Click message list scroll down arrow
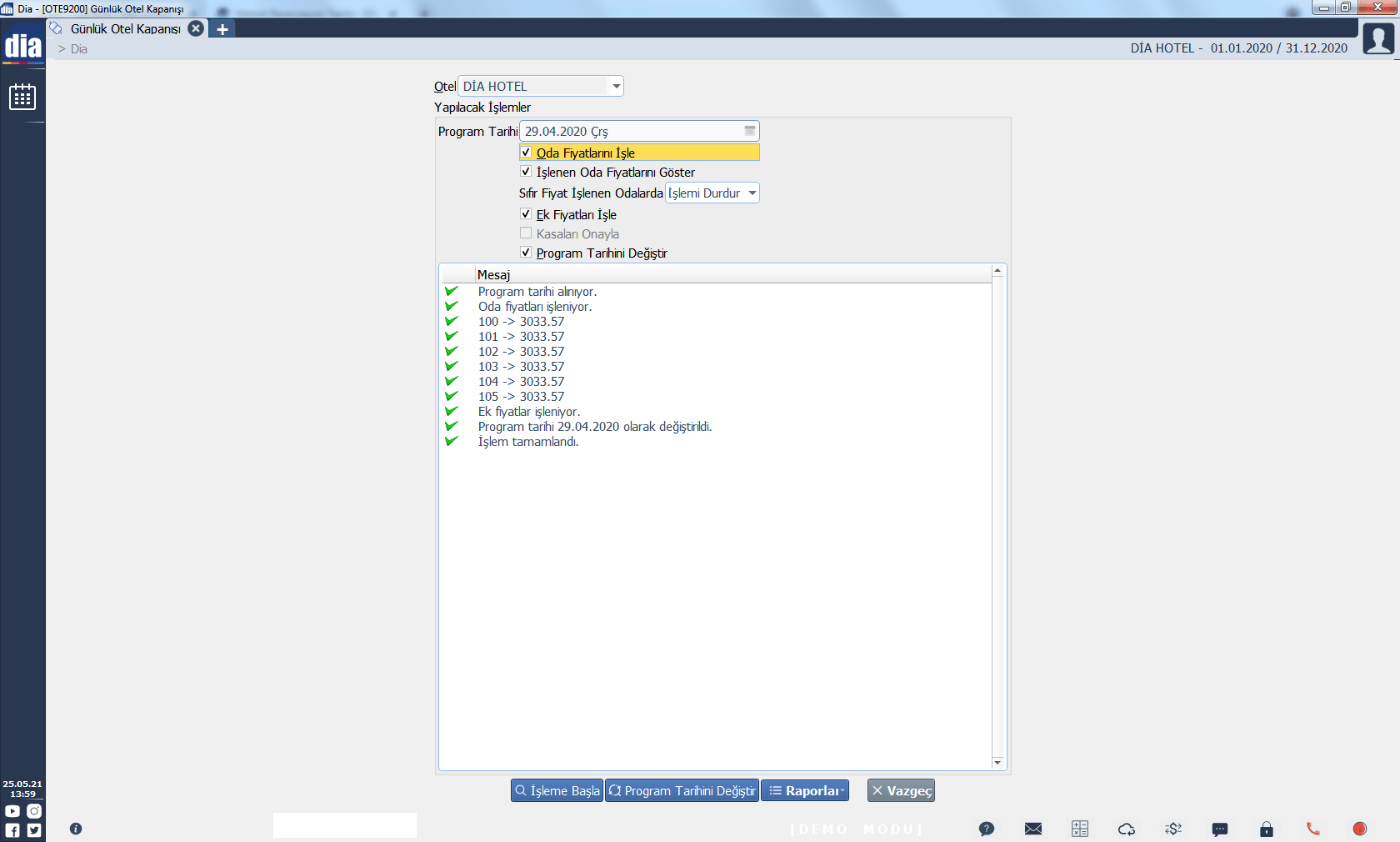This screenshot has width=1400, height=842. tap(997, 763)
